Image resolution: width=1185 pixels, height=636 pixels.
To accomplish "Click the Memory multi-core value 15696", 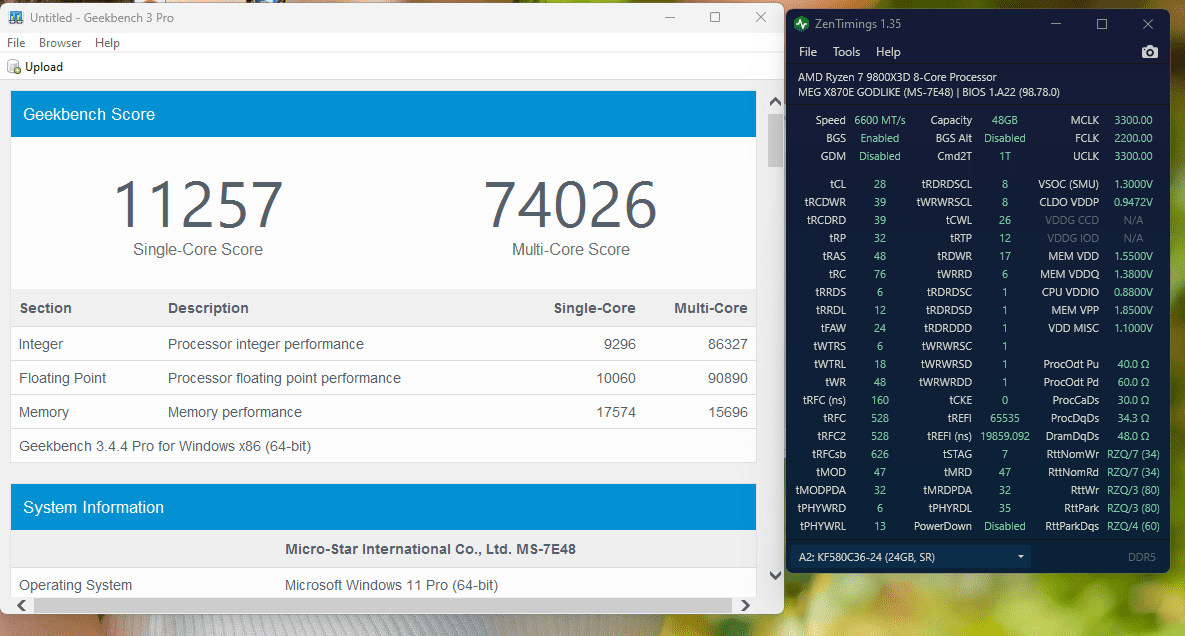I will tap(728, 412).
